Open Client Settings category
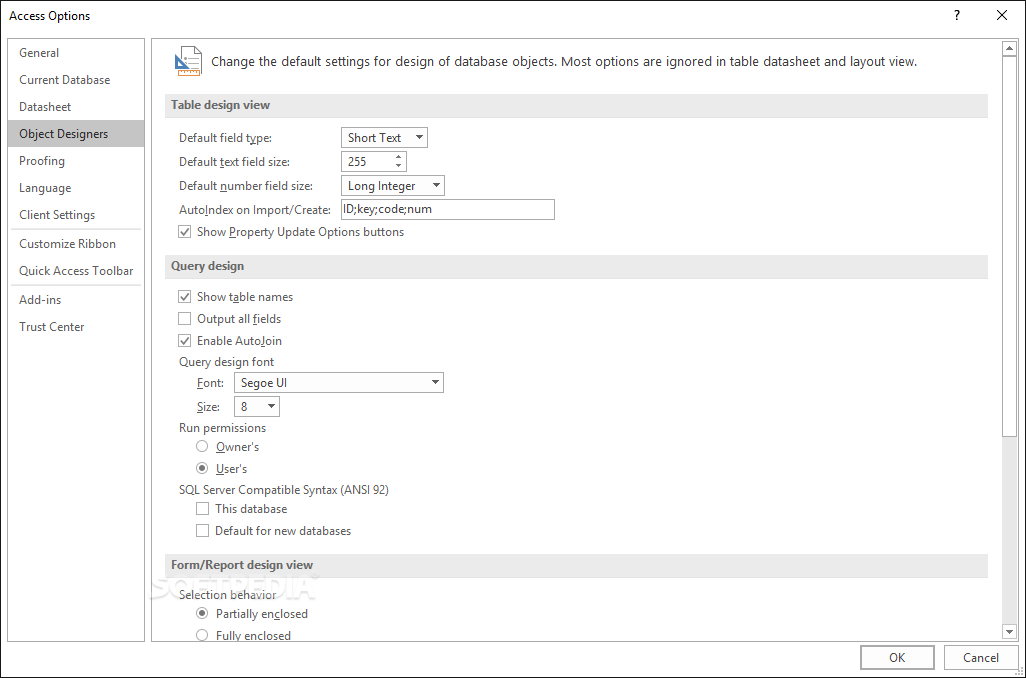Screen dimensions: 1026x678 (76, 215)
